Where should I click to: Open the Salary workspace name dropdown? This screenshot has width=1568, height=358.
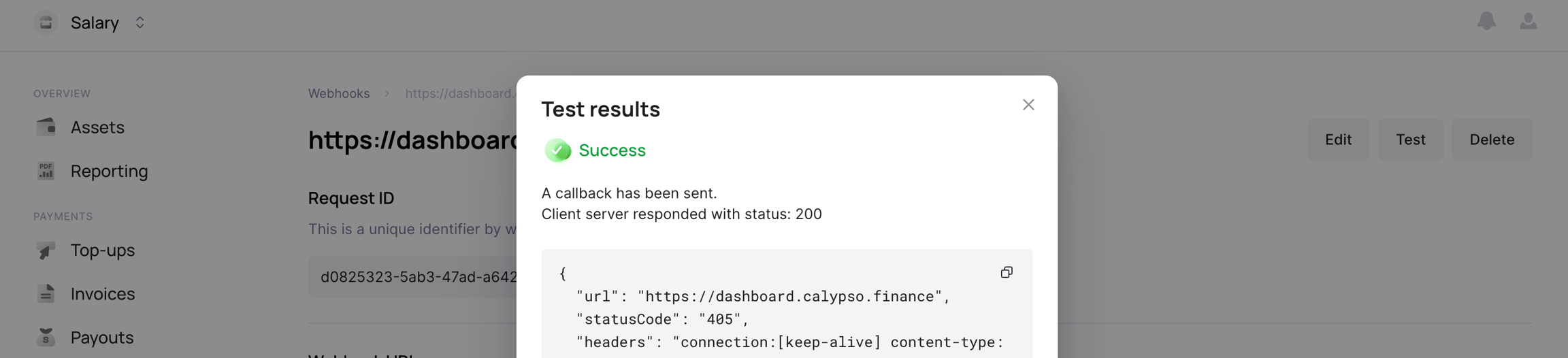coord(95,22)
